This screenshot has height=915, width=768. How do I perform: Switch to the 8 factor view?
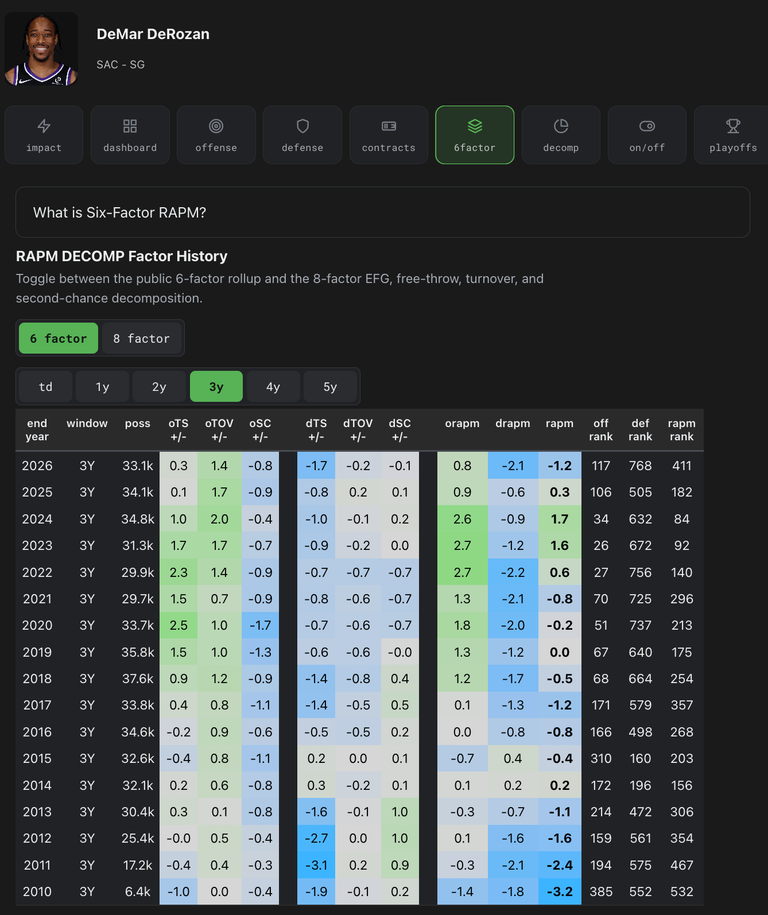(141, 338)
